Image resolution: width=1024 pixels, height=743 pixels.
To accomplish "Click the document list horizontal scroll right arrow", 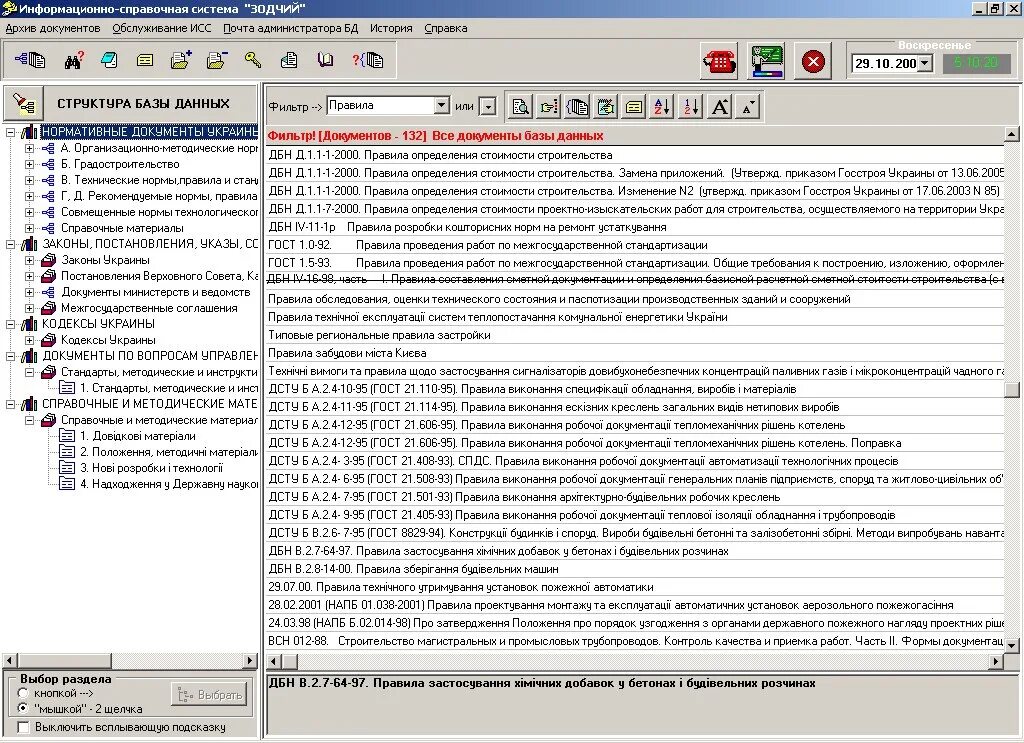I will pos(996,661).
